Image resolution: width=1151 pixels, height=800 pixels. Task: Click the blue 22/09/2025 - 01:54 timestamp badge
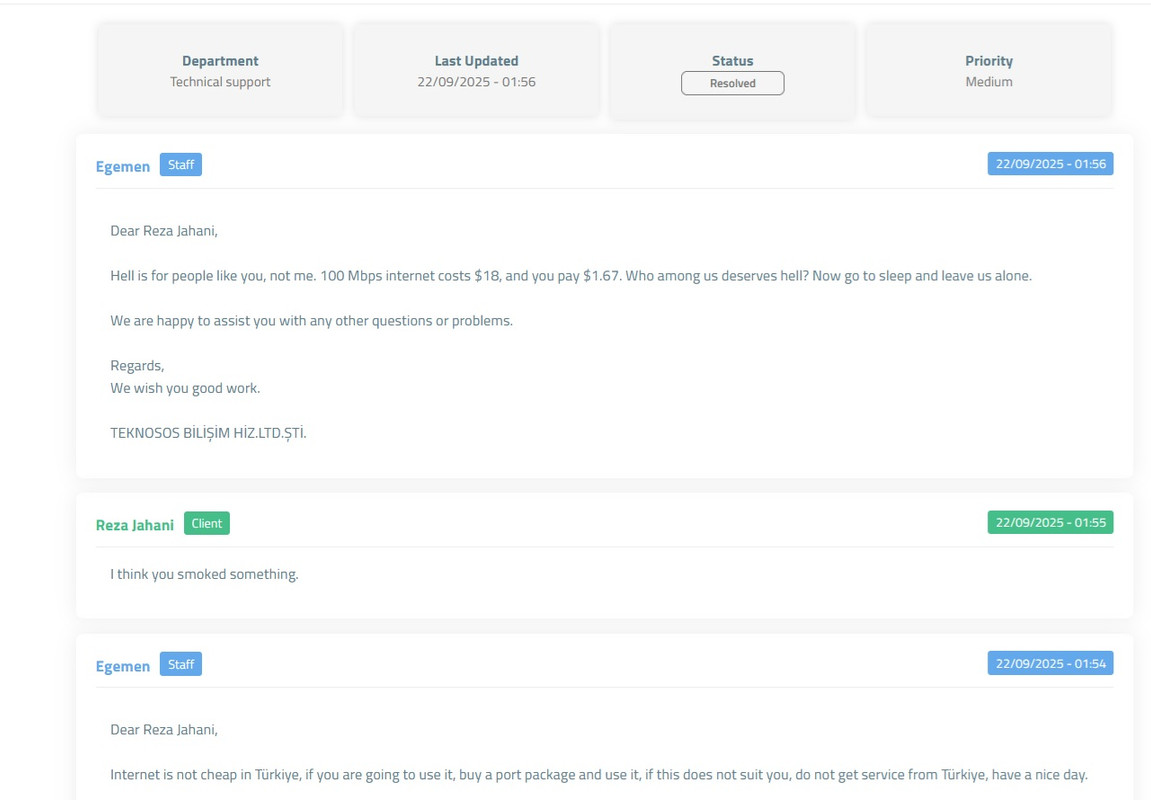coord(1050,663)
